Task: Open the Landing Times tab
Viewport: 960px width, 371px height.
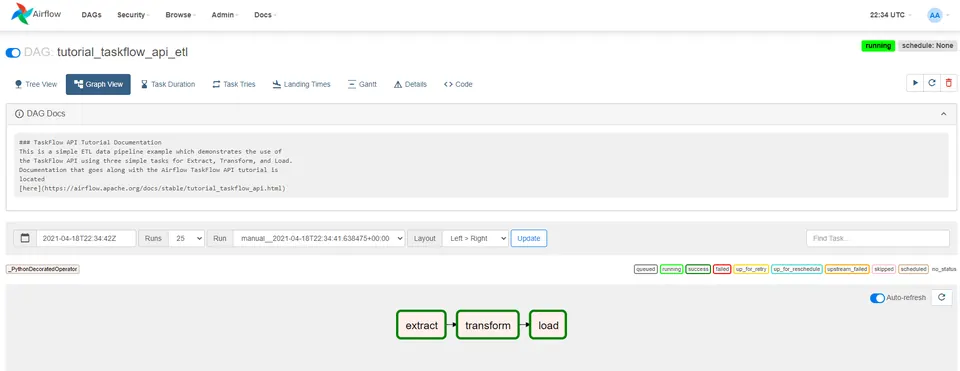Action: (301, 84)
